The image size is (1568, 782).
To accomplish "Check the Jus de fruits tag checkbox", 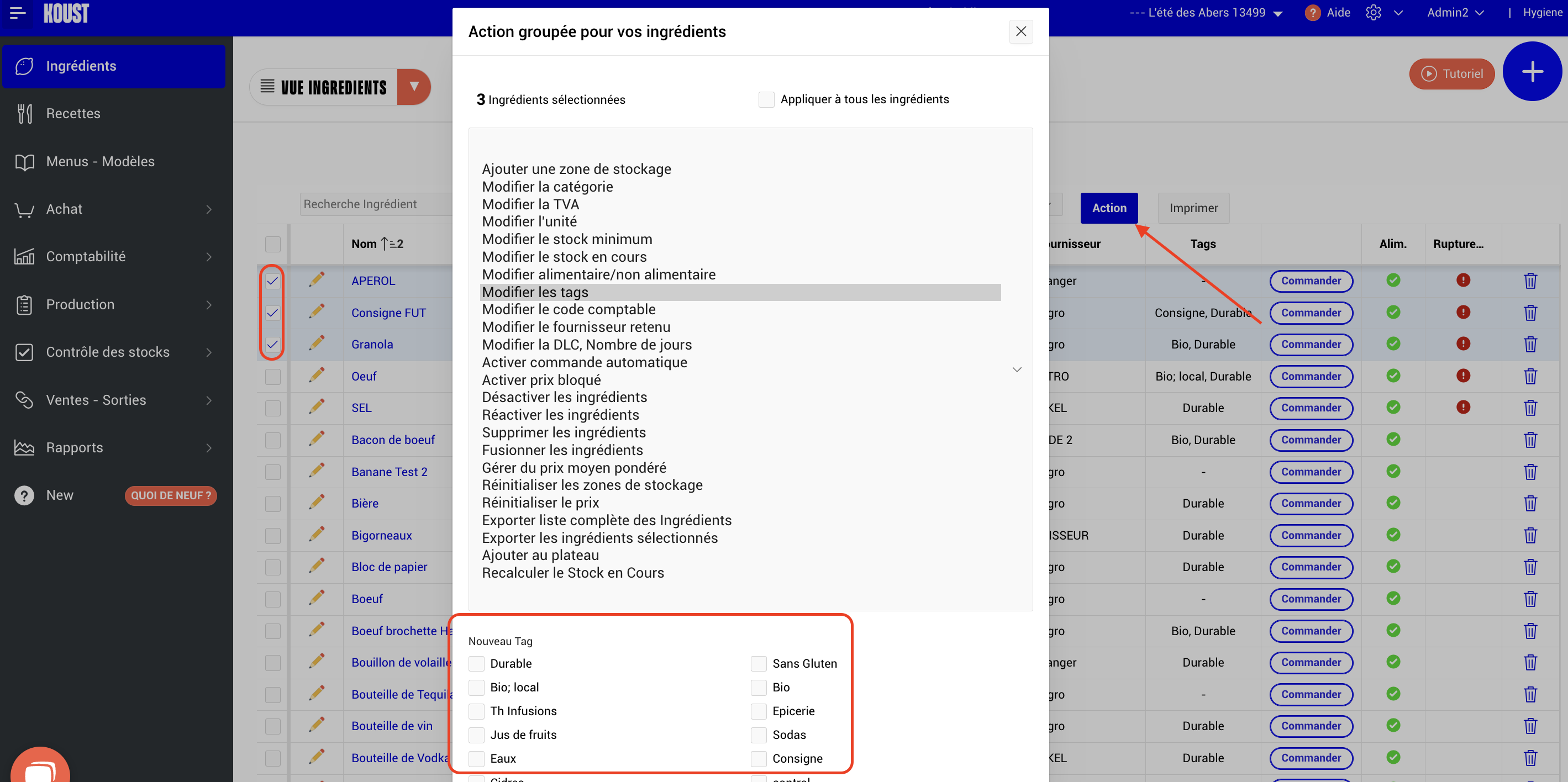I will pyautogui.click(x=477, y=735).
